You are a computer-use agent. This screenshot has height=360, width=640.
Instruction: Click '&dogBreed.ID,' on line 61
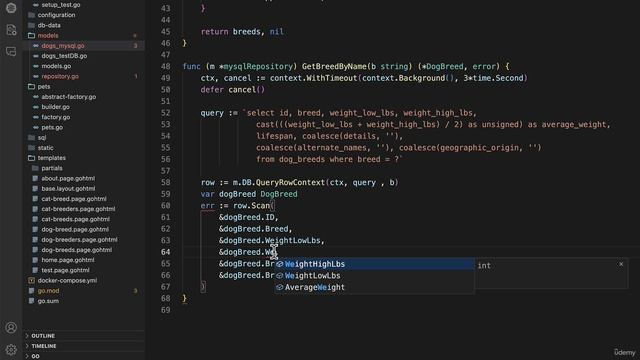pos(249,218)
